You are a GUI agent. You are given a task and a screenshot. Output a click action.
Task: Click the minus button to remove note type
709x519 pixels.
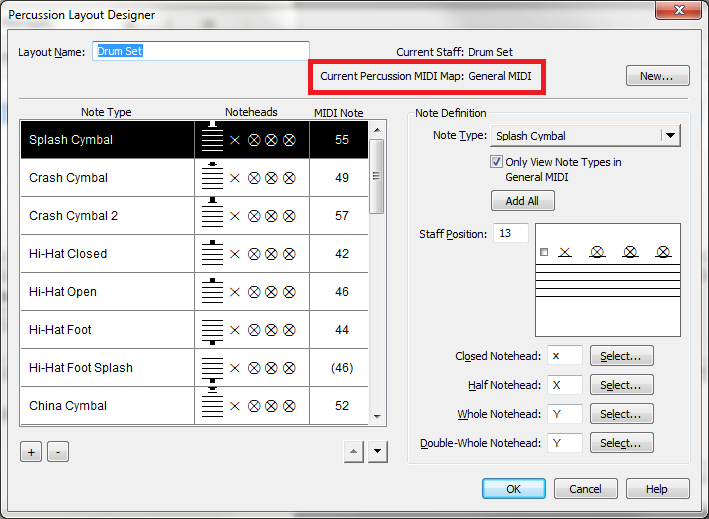pyautogui.click(x=58, y=452)
